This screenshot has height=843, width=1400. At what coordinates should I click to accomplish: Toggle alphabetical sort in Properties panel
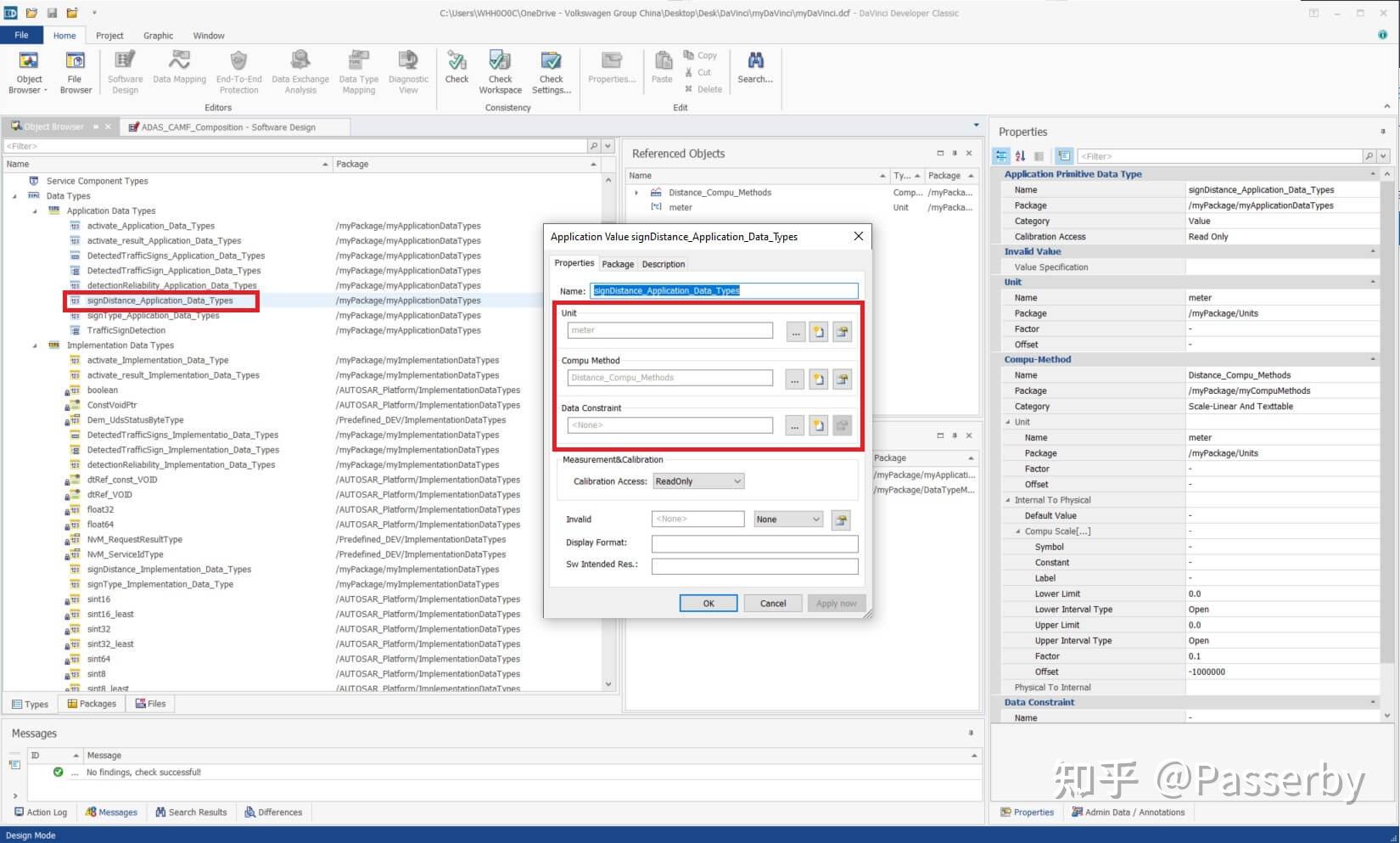click(x=1020, y=156)
